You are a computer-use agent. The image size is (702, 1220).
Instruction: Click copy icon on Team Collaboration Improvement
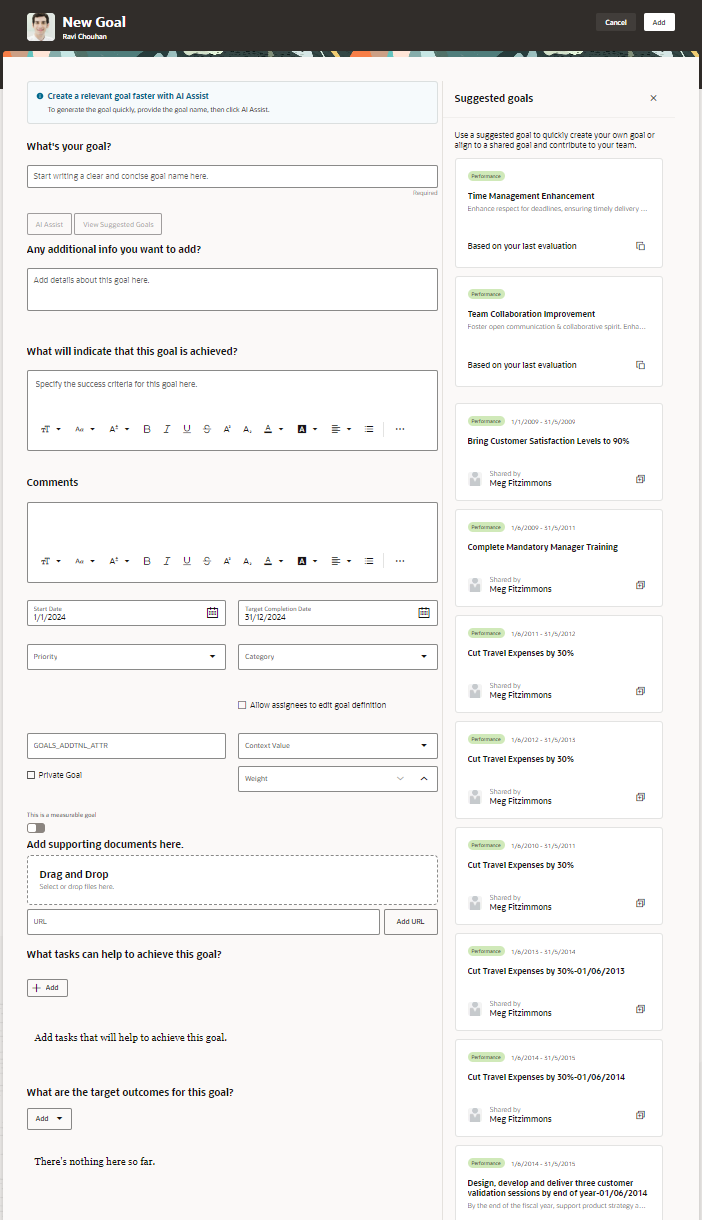[641, 364]
